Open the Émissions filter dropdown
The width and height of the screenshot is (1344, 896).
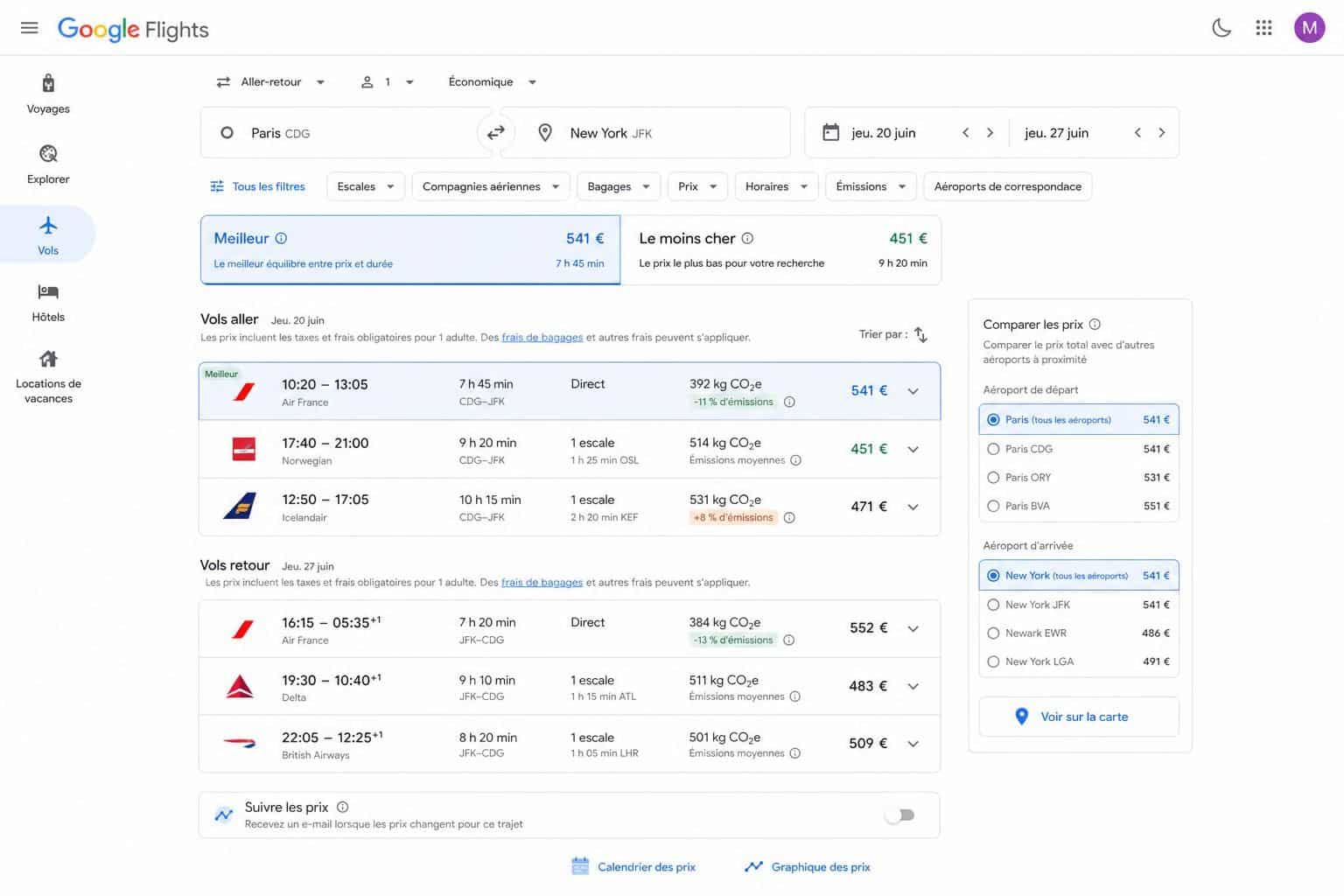(x=871, y=186)
